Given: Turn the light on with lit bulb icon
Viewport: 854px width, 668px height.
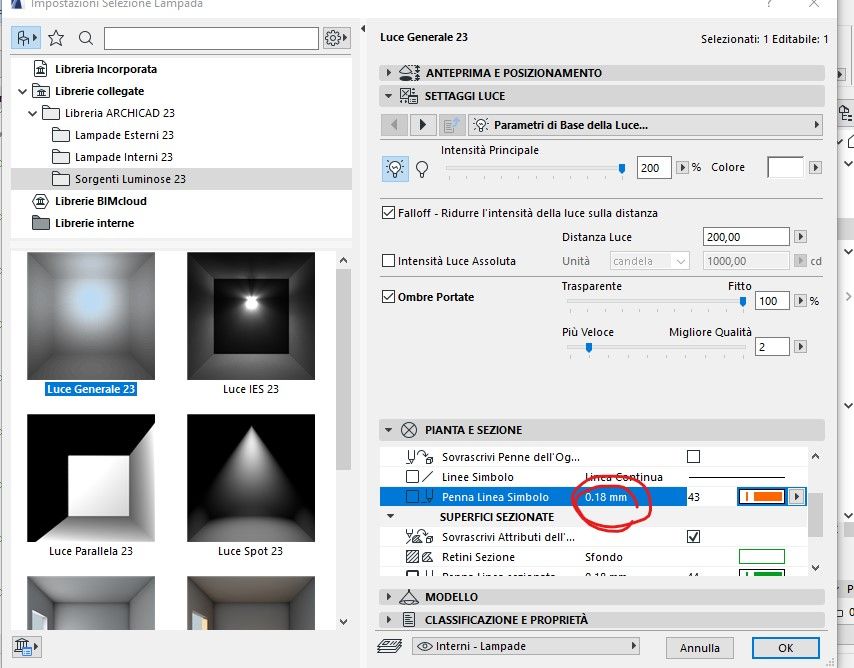Looking at the screenshot, I should 395,168.
